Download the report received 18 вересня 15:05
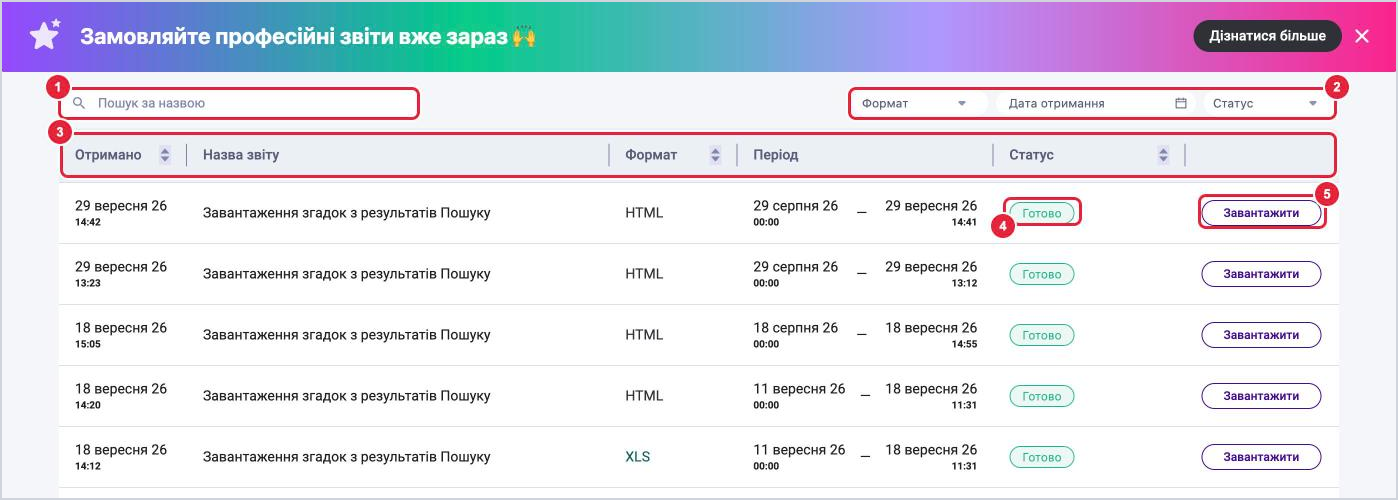 point(1261,335)
